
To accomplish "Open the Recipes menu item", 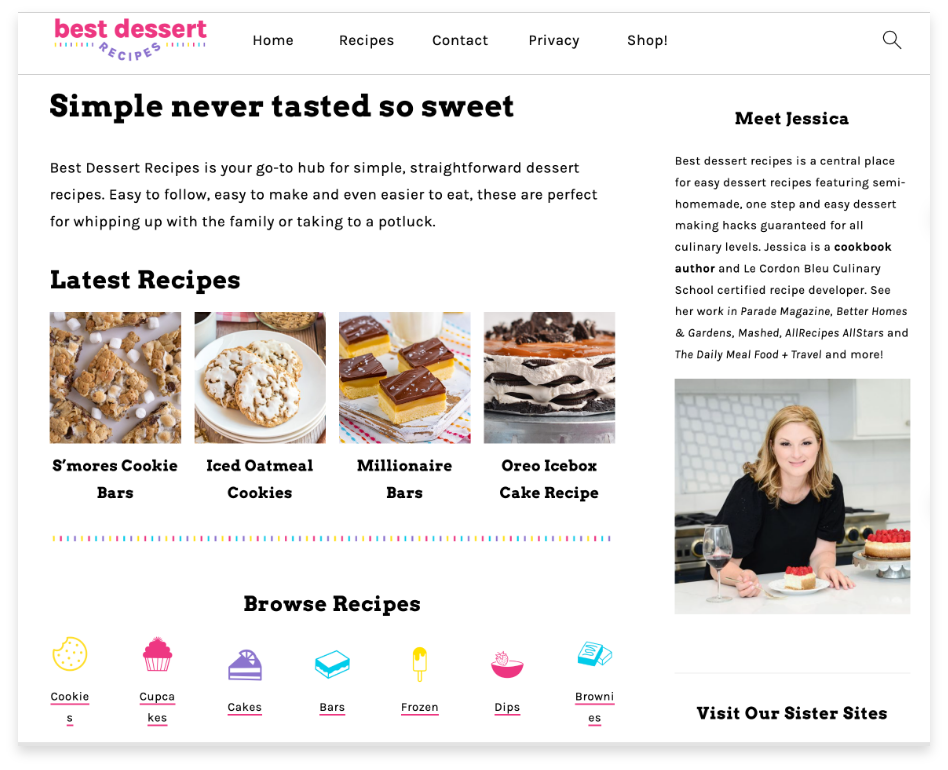I will pos(366,40).
